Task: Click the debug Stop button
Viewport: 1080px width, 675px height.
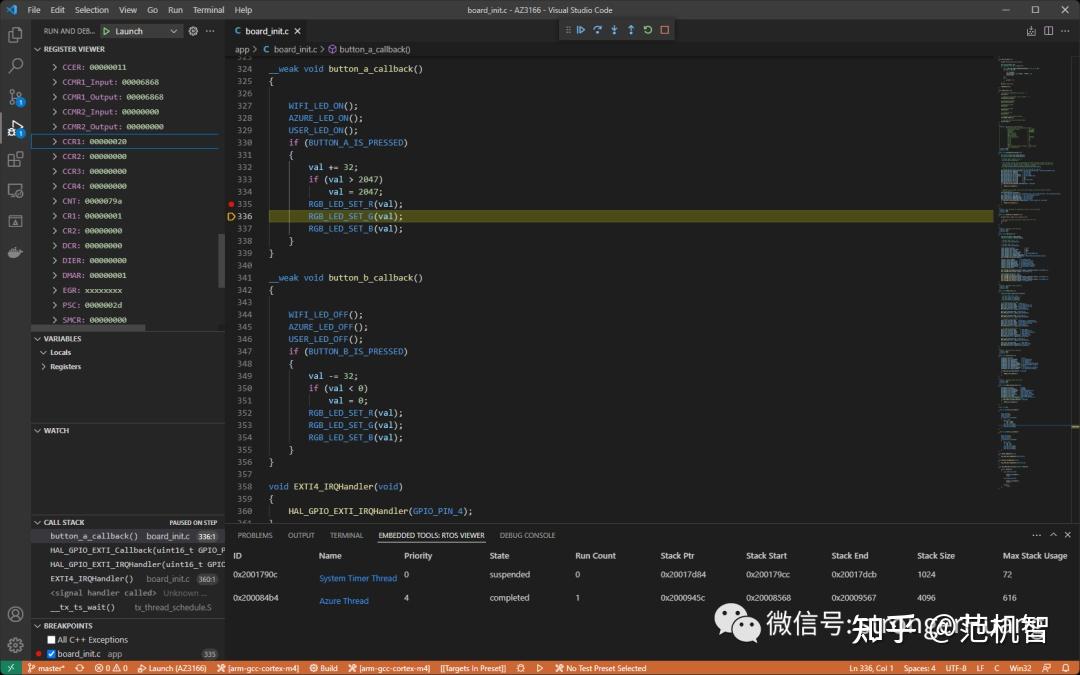Action: point(665,30)
